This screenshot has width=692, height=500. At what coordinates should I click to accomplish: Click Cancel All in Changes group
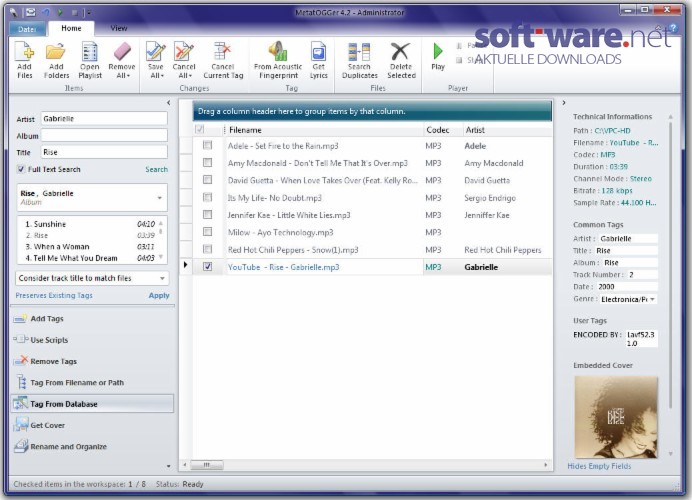click(x=184, y=60)
